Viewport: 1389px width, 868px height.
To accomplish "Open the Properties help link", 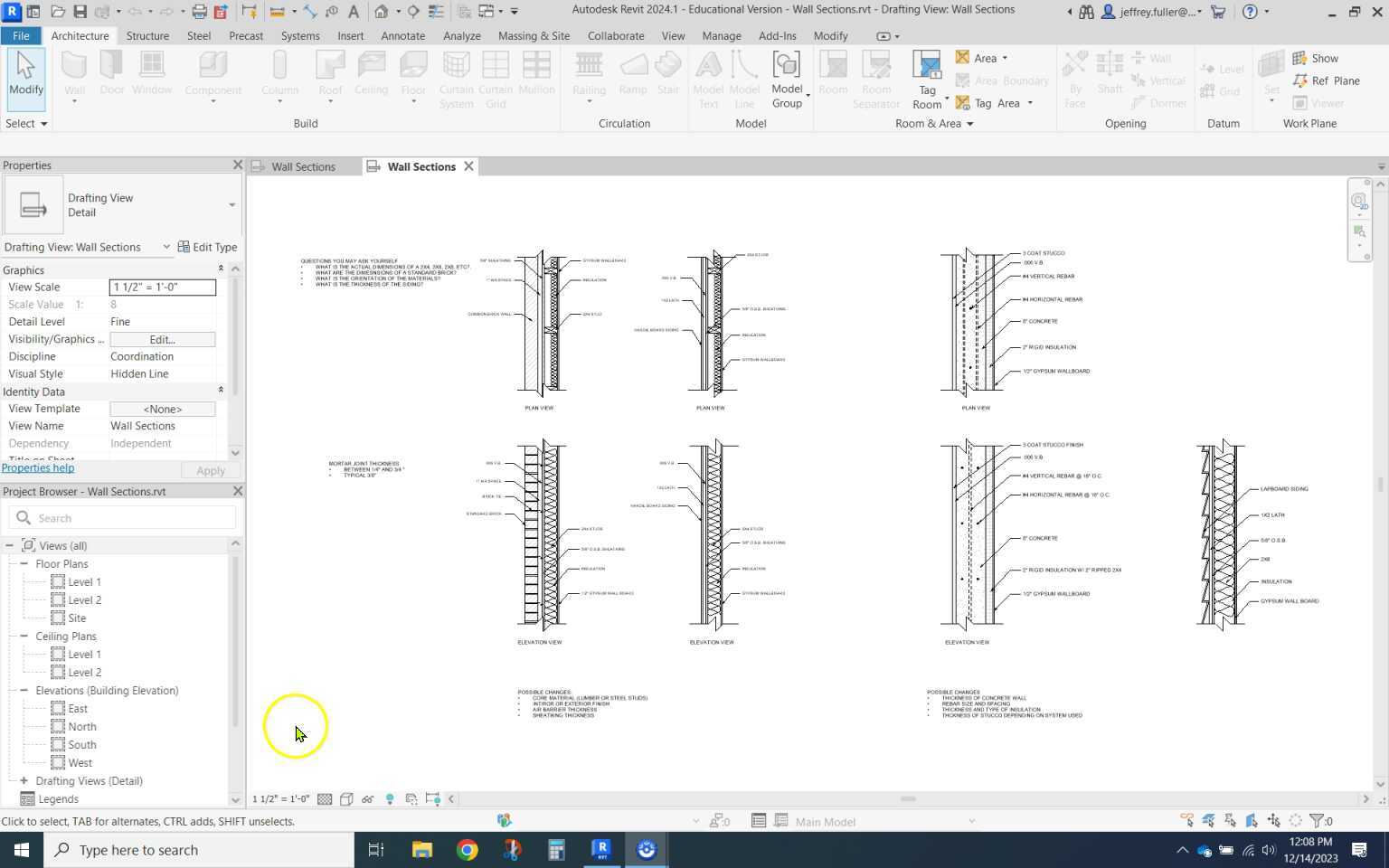I will pos(38,467).
